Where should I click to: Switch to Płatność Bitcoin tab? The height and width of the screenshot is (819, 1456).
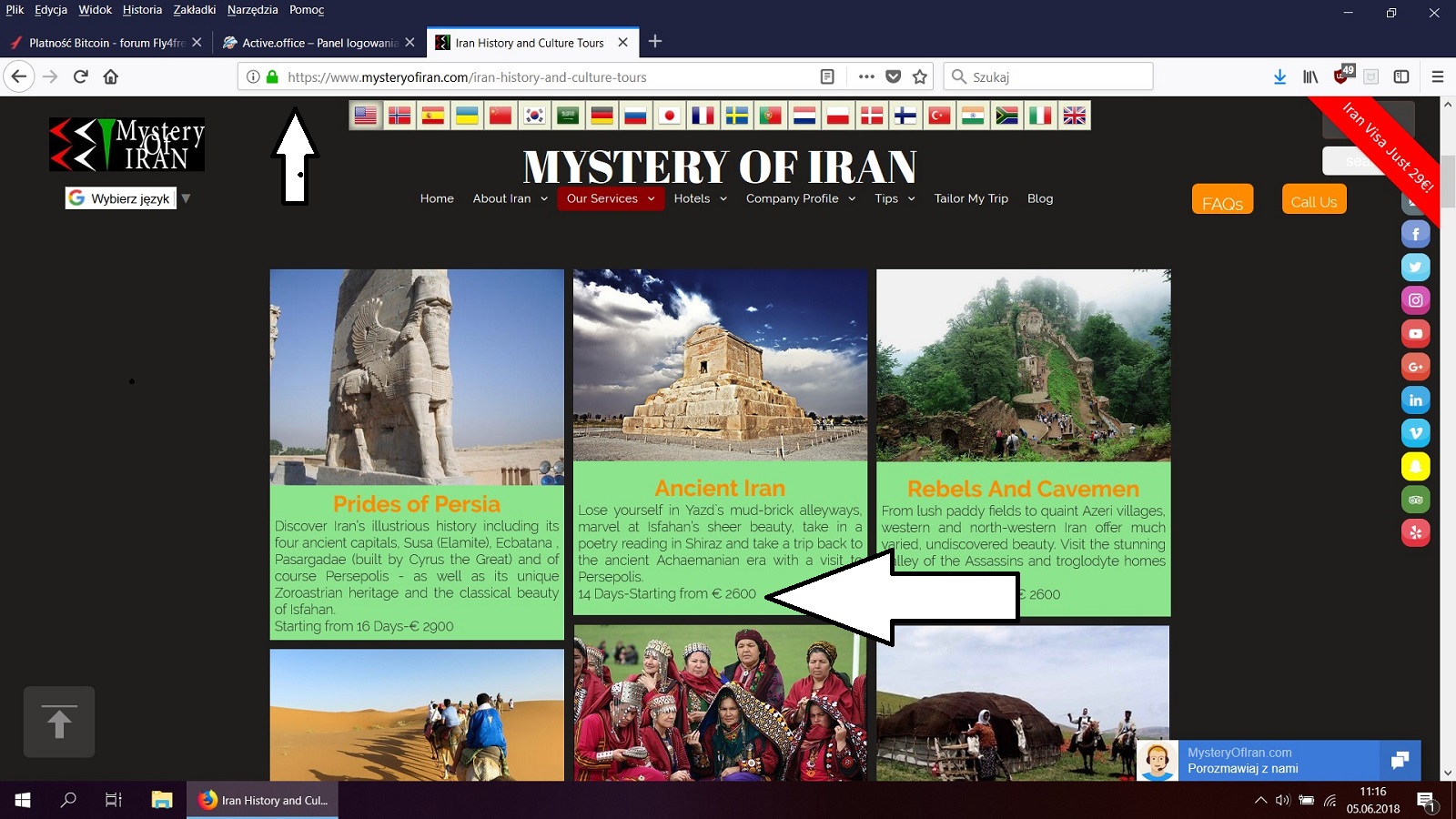(106, 43)
